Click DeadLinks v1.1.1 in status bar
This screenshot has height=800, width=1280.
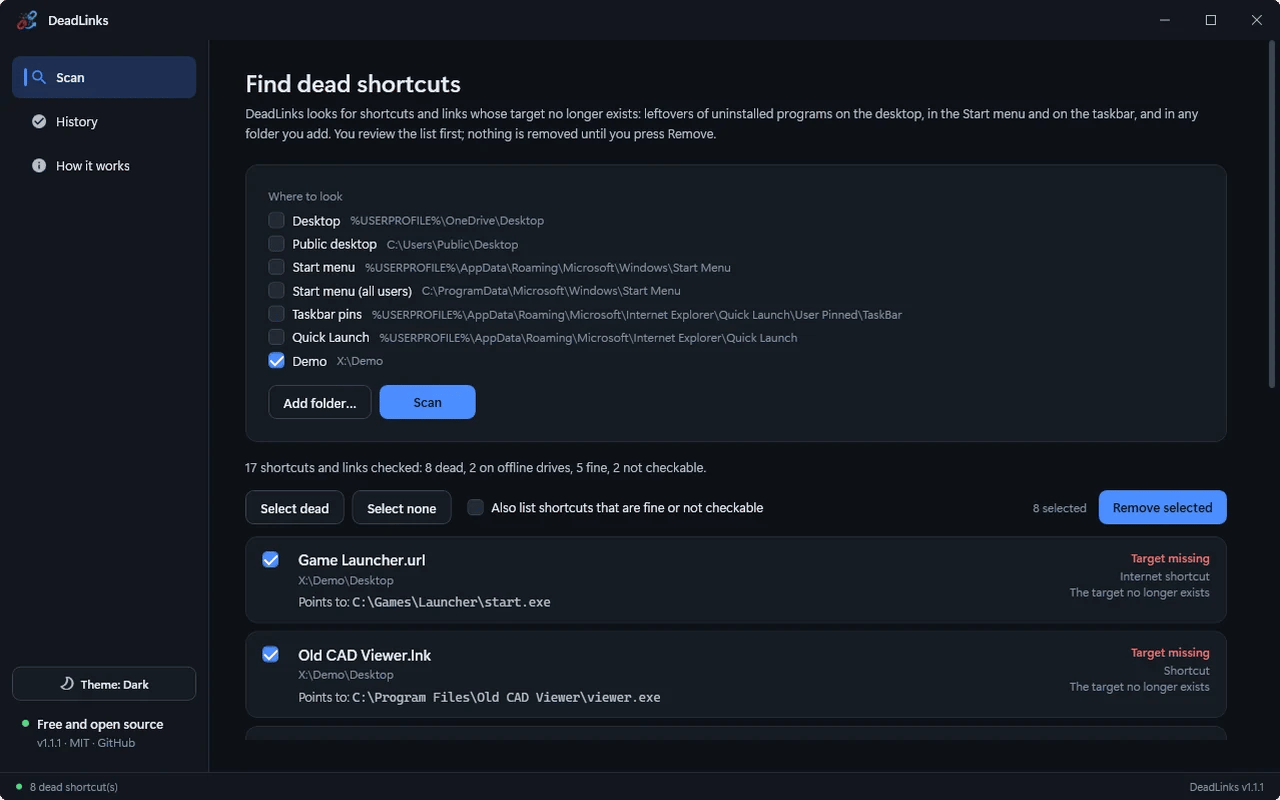point(1227,787)
